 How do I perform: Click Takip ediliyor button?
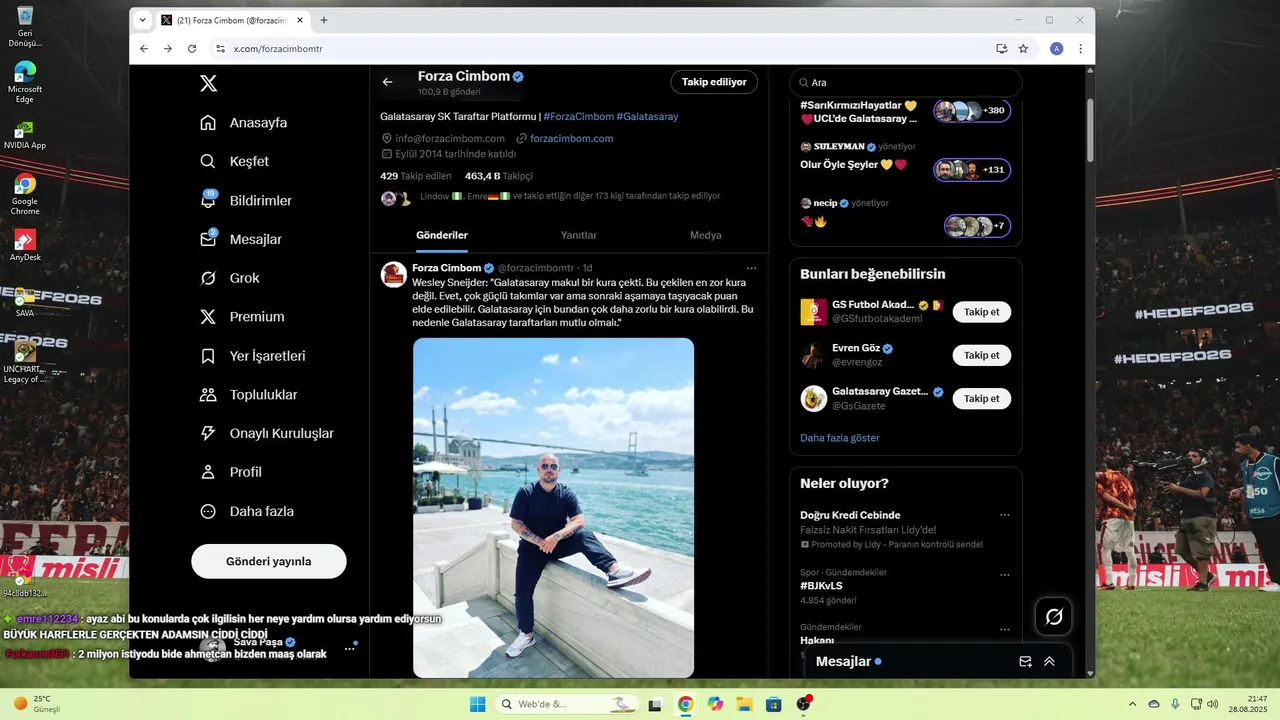714,82
